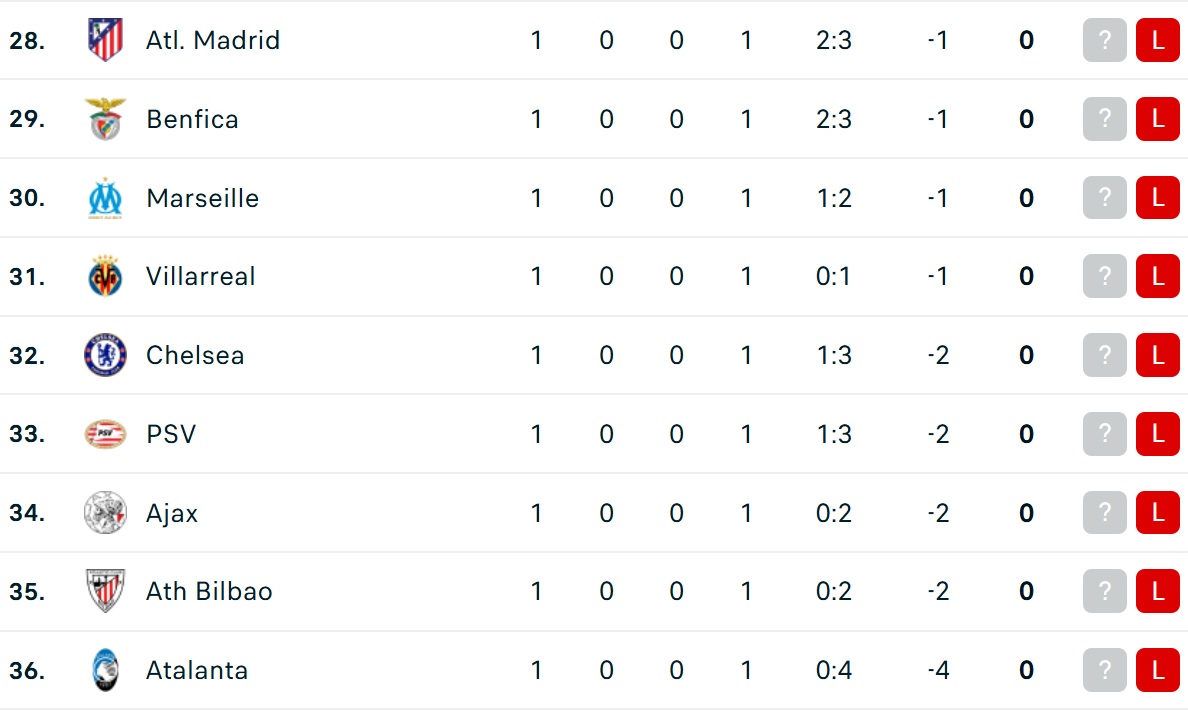The width and height of the screenshot is (1188, 711).
Task: Open the Atl. Madrid team name link
Action: tap(213, 40)
